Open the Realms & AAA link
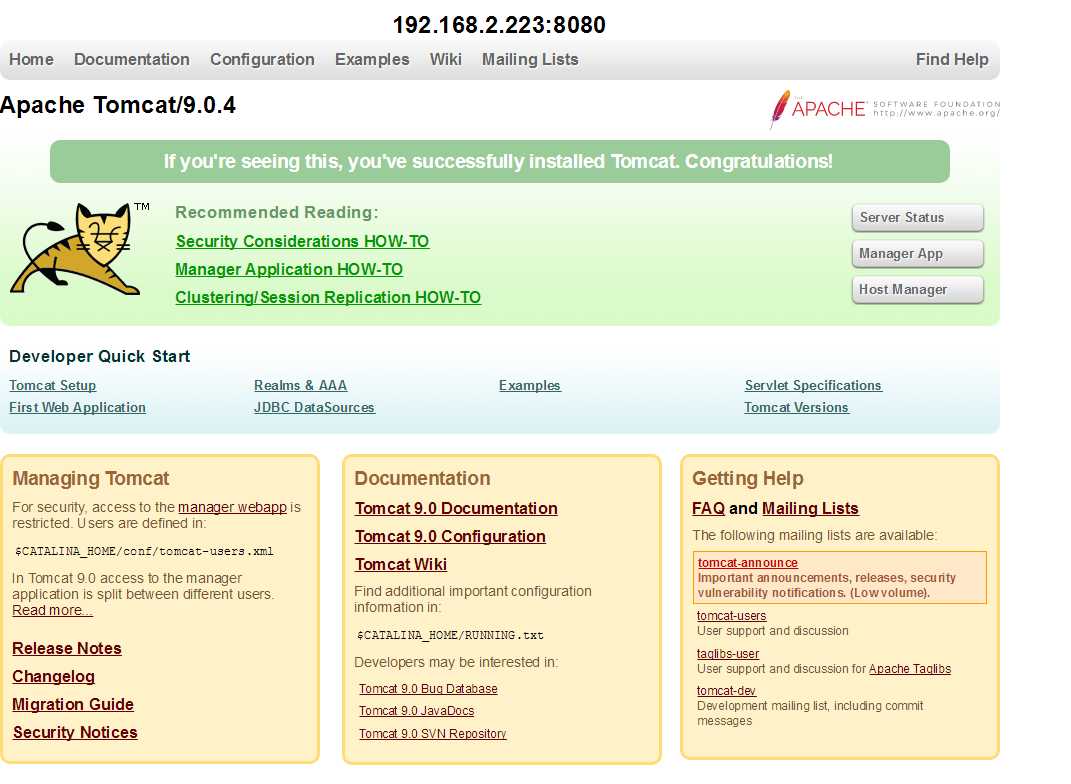The image size is (1071, 784). tap(301, 385)
